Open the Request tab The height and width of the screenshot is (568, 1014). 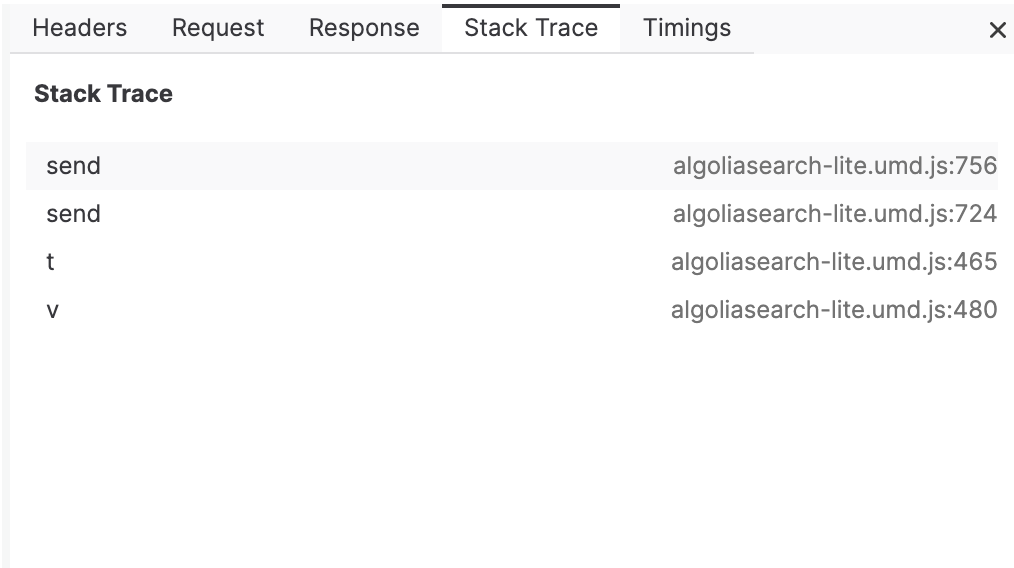[x=218, y=28]
